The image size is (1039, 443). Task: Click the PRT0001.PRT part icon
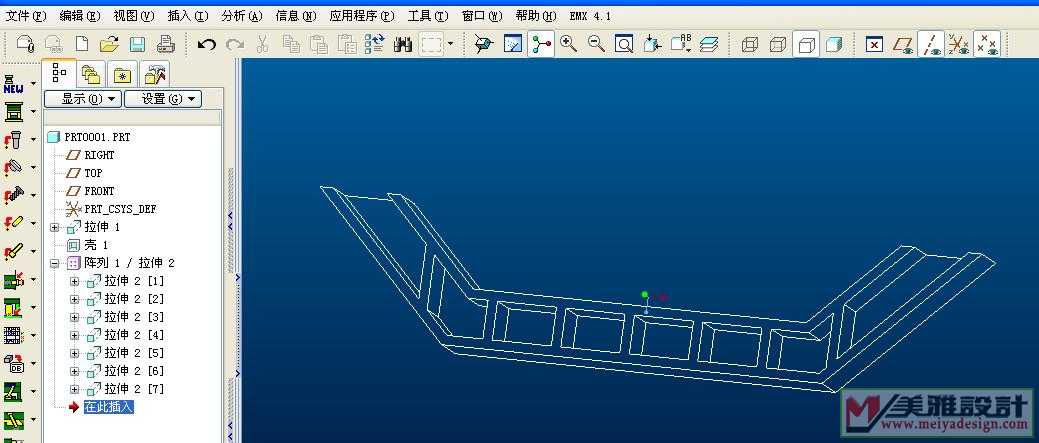54,137
